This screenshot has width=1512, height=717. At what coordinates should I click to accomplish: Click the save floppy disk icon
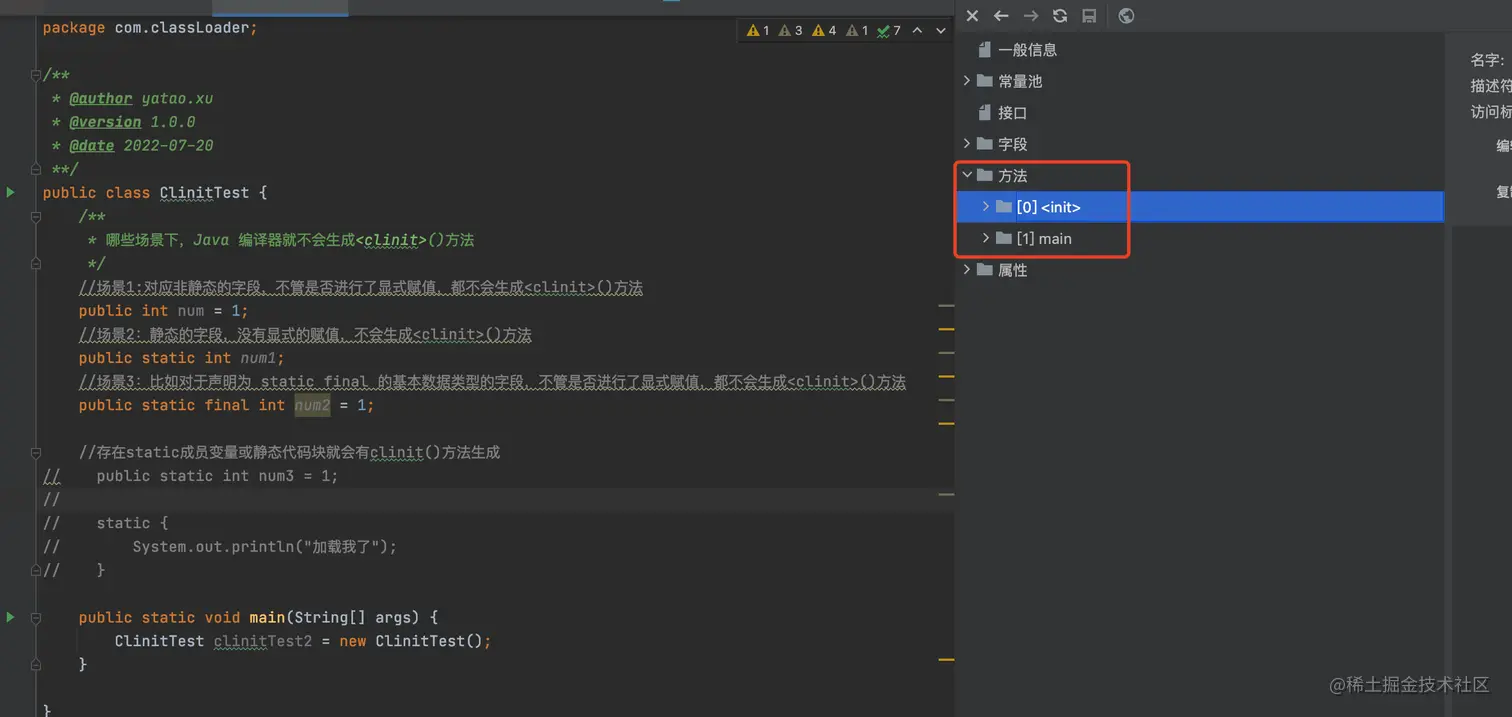pyautogui.click(x=1089, y=16)
